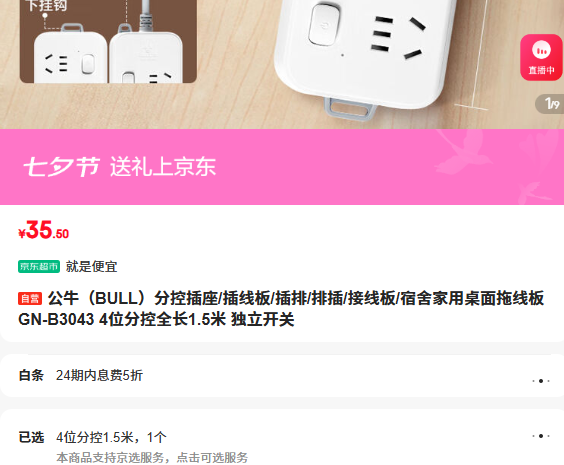Select the 白条 label
The height and width of the screenshot is (465, 564).
31,375
